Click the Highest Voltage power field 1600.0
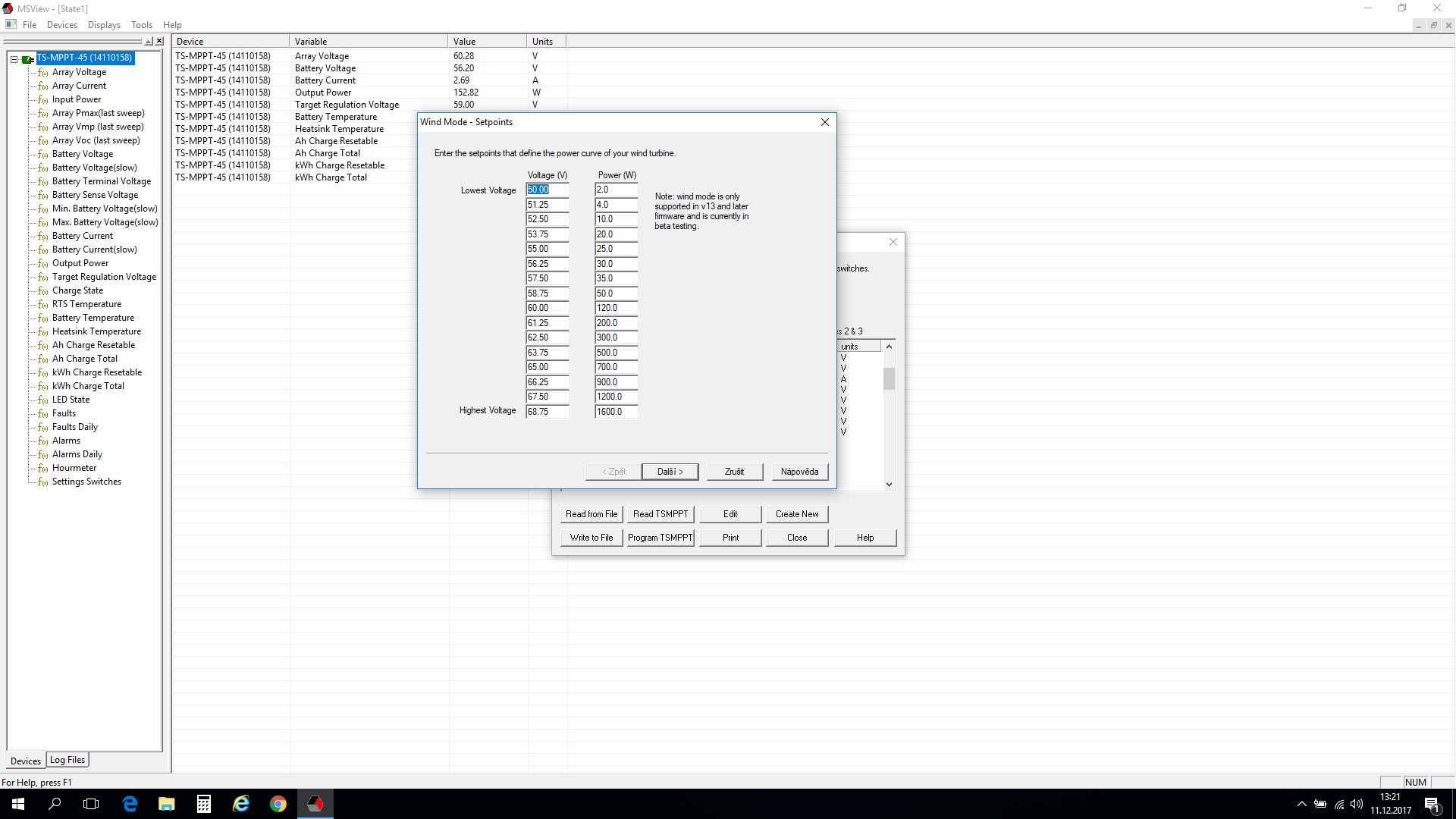Viewport: 1456px width, 819px height. coord(615,412)
